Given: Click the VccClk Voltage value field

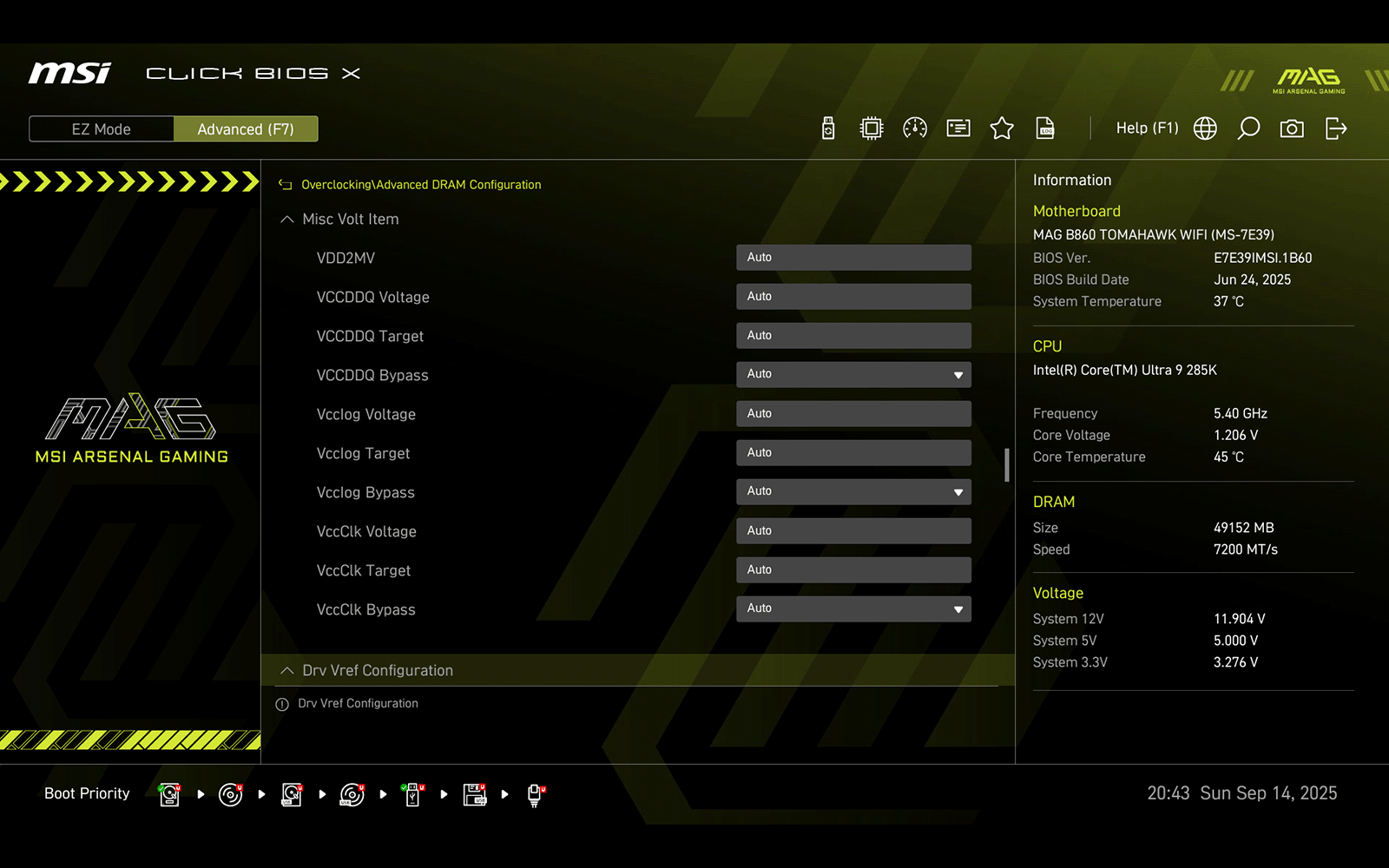Looking at the screenshot, I should click(853, 530).
